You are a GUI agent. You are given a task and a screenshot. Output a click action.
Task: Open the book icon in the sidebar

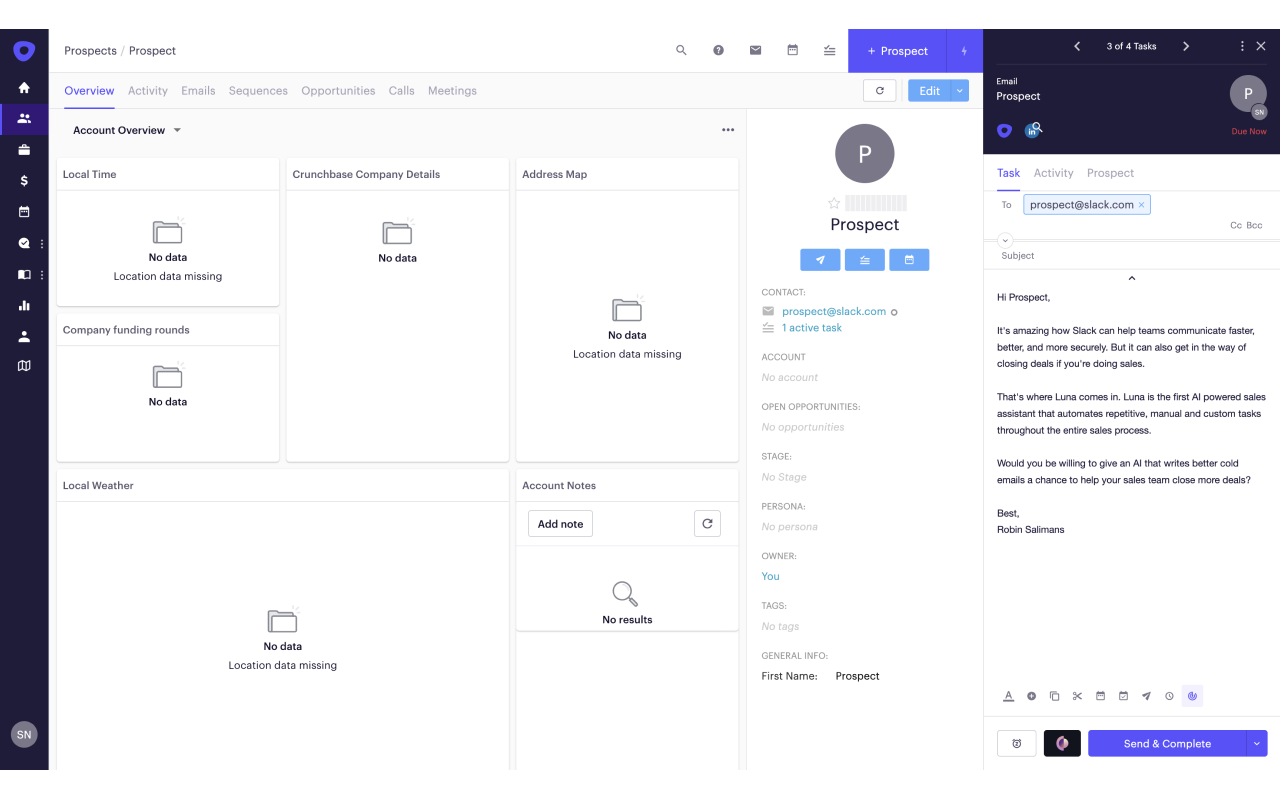[x=24, y=274]
